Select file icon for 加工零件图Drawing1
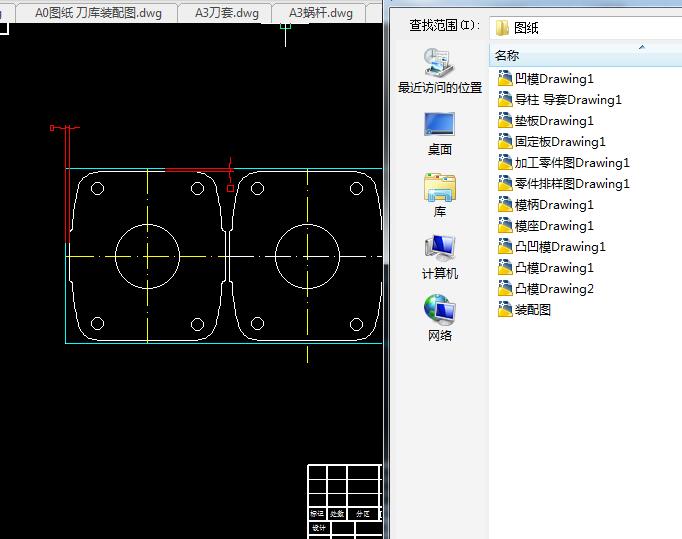This screenshot has height=539, width=682. point(505,162)
